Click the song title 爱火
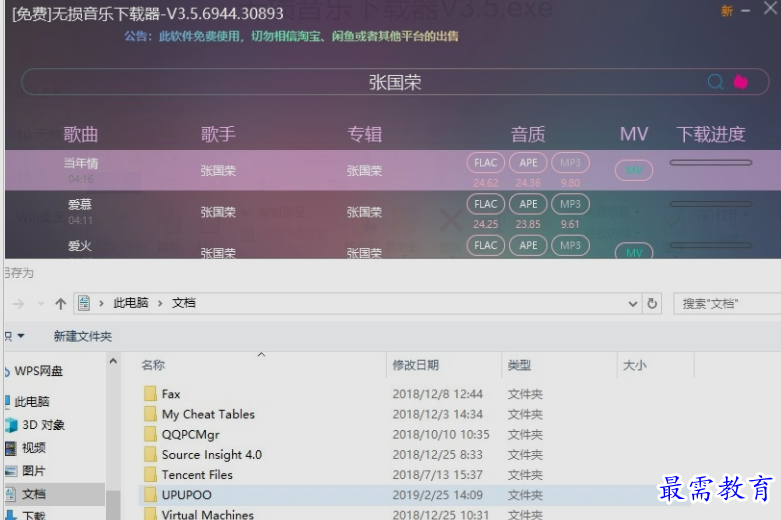Viewport: 781px width, 520px height. pyautogui.click(x=80, y=246)
